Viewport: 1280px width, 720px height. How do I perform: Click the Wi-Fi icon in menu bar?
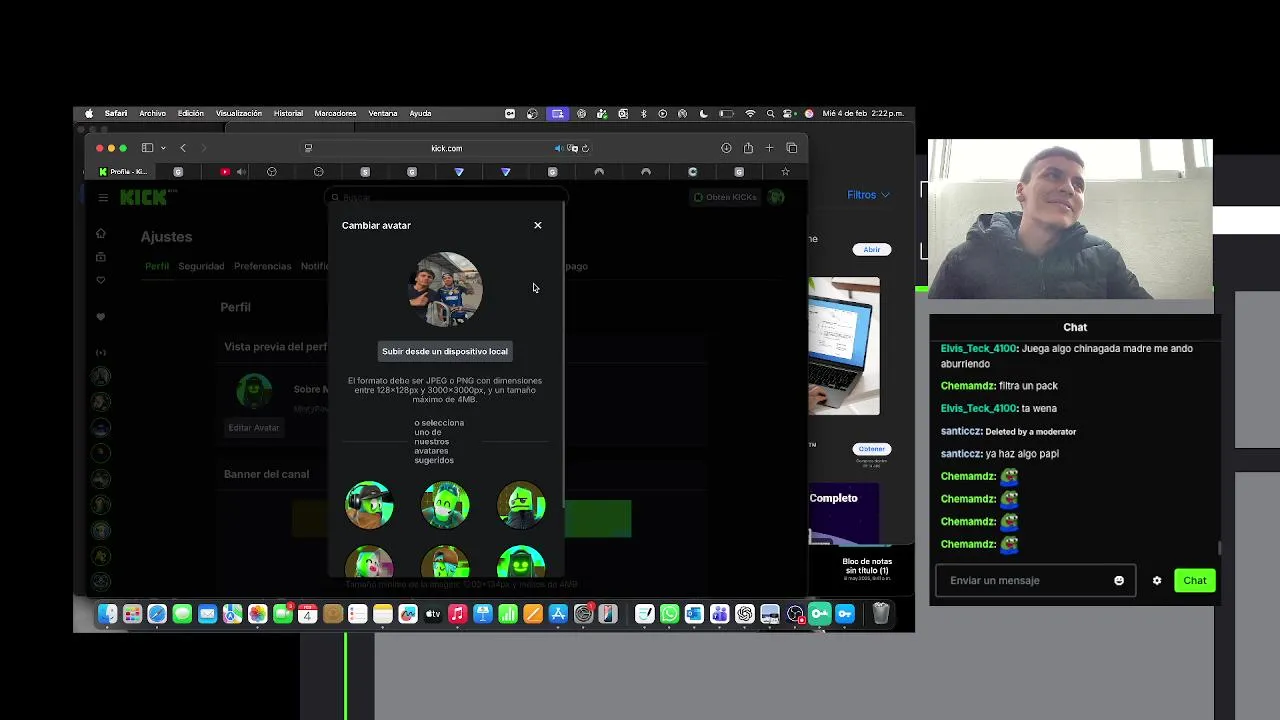click(750, 113)
